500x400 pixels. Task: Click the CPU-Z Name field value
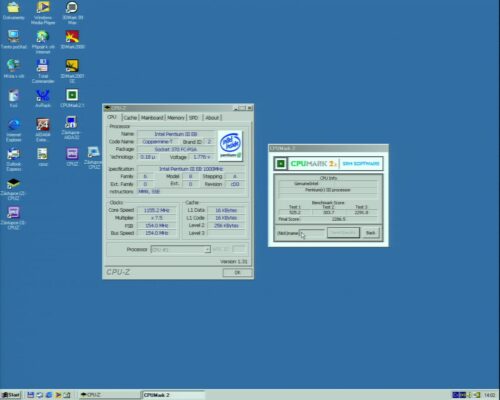tap(176, 134)
